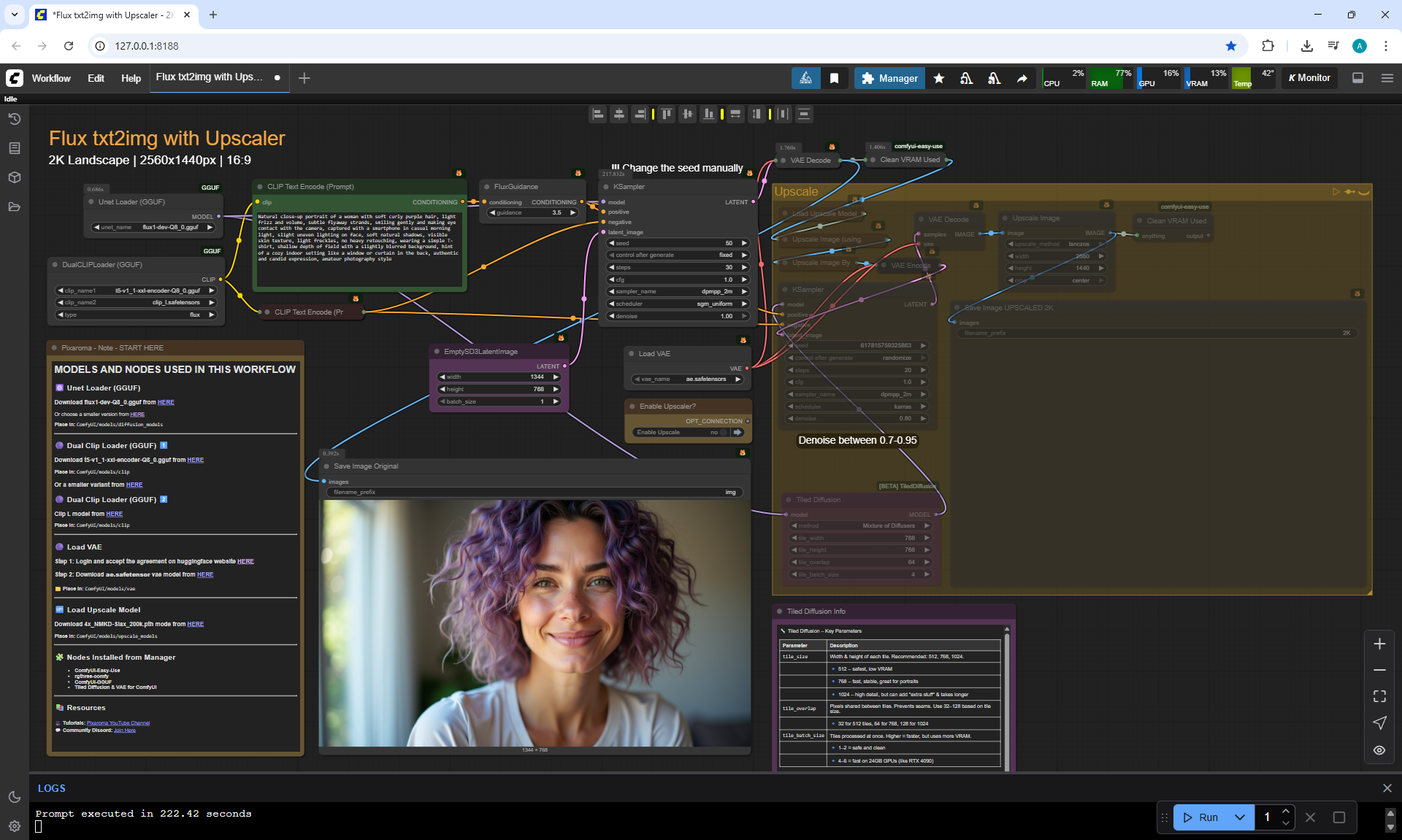Click the Run button
Image resolution: width=1402 pixels, height=840 pixels.
click(1201, 817)
